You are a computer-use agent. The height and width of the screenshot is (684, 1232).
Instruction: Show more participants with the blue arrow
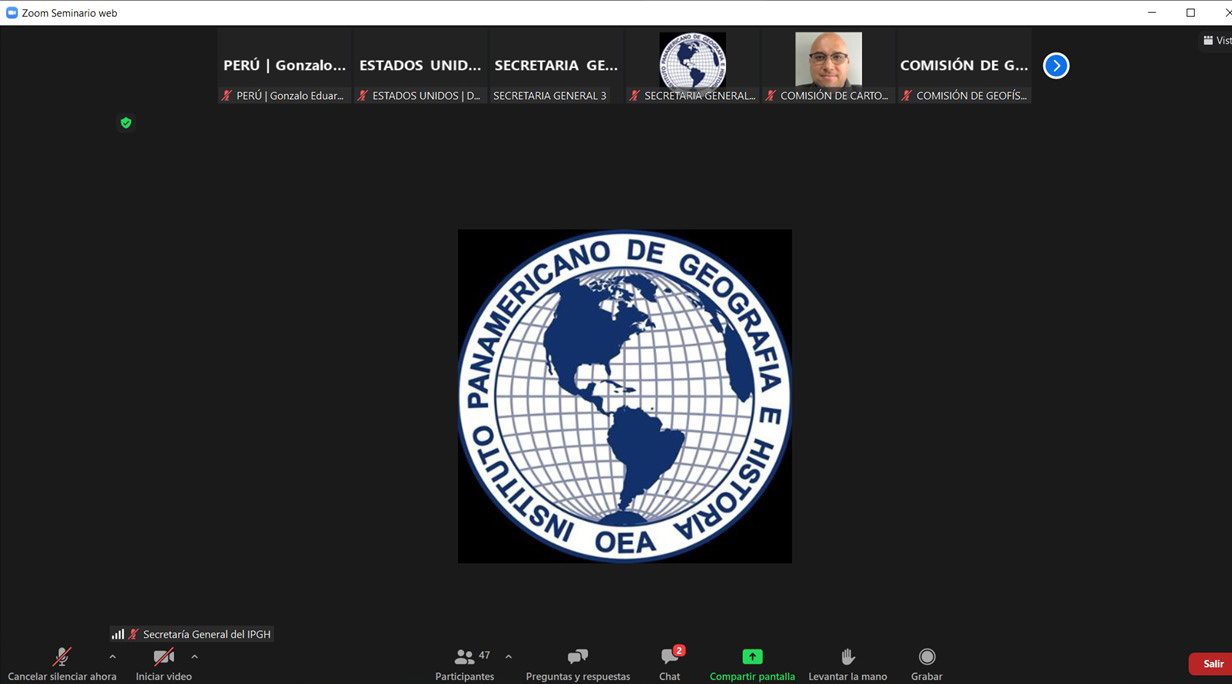1056,66
